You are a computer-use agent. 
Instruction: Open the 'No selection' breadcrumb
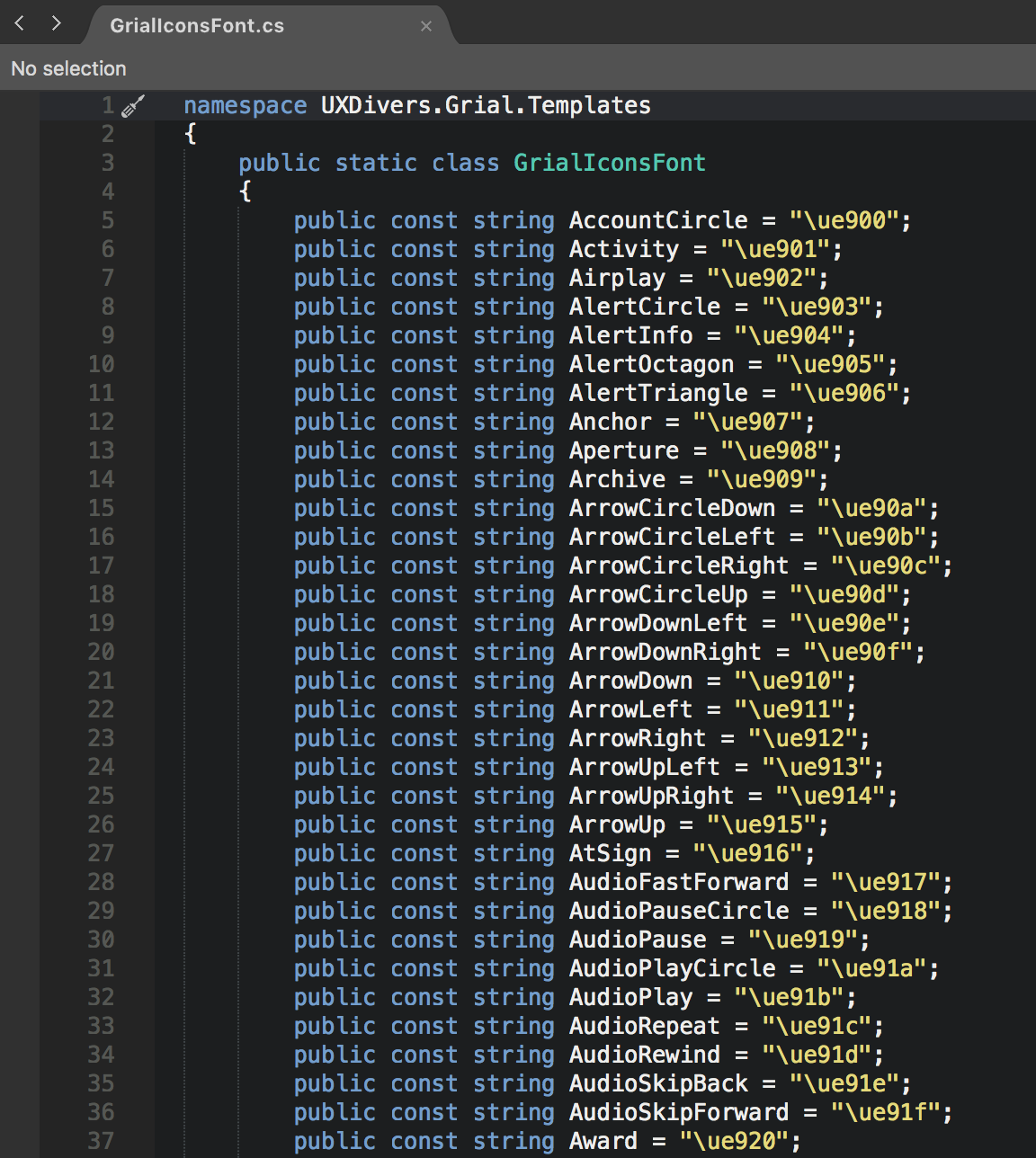(68, 68)
